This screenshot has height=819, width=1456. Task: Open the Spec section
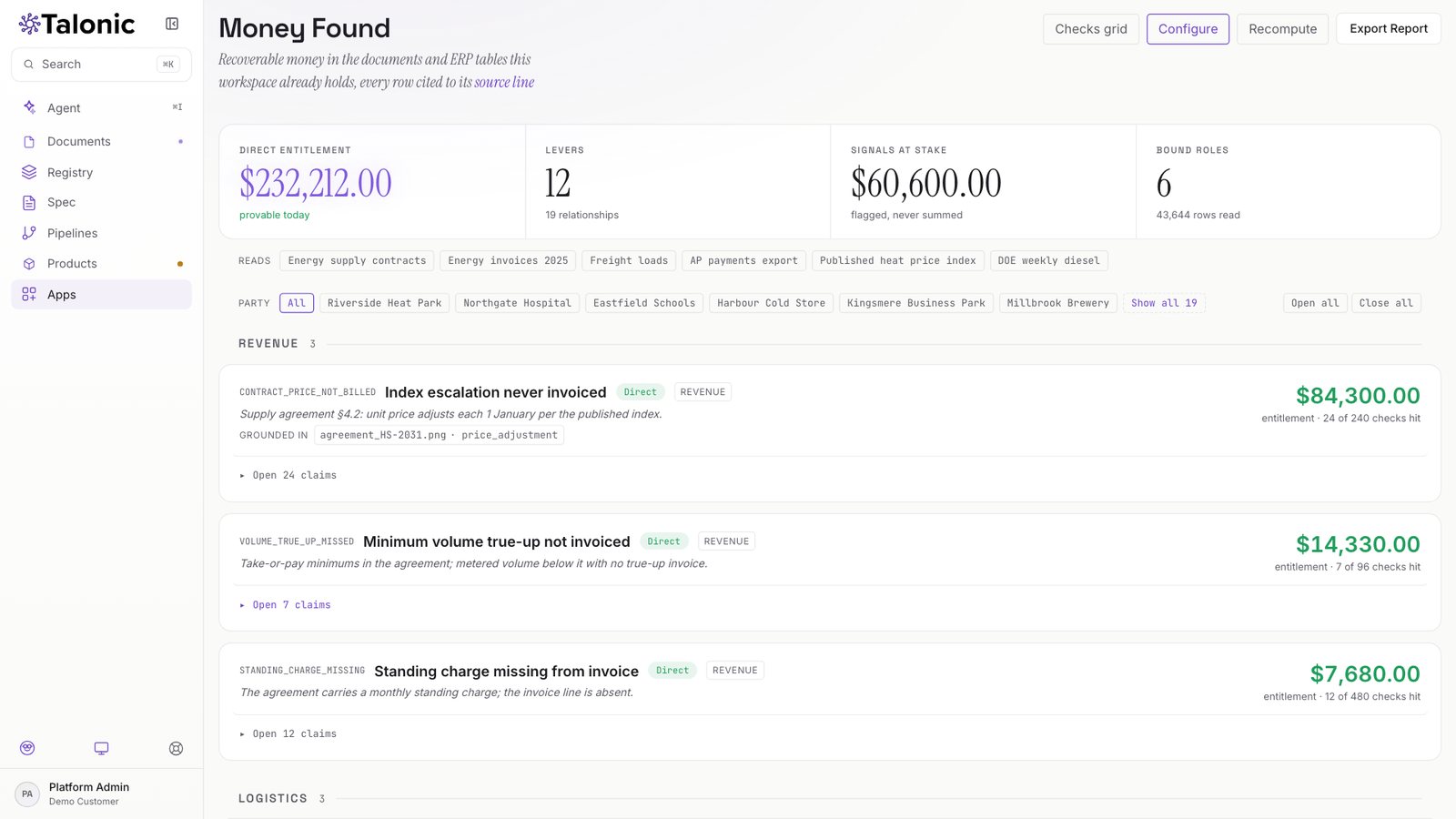tap(101, 202)
